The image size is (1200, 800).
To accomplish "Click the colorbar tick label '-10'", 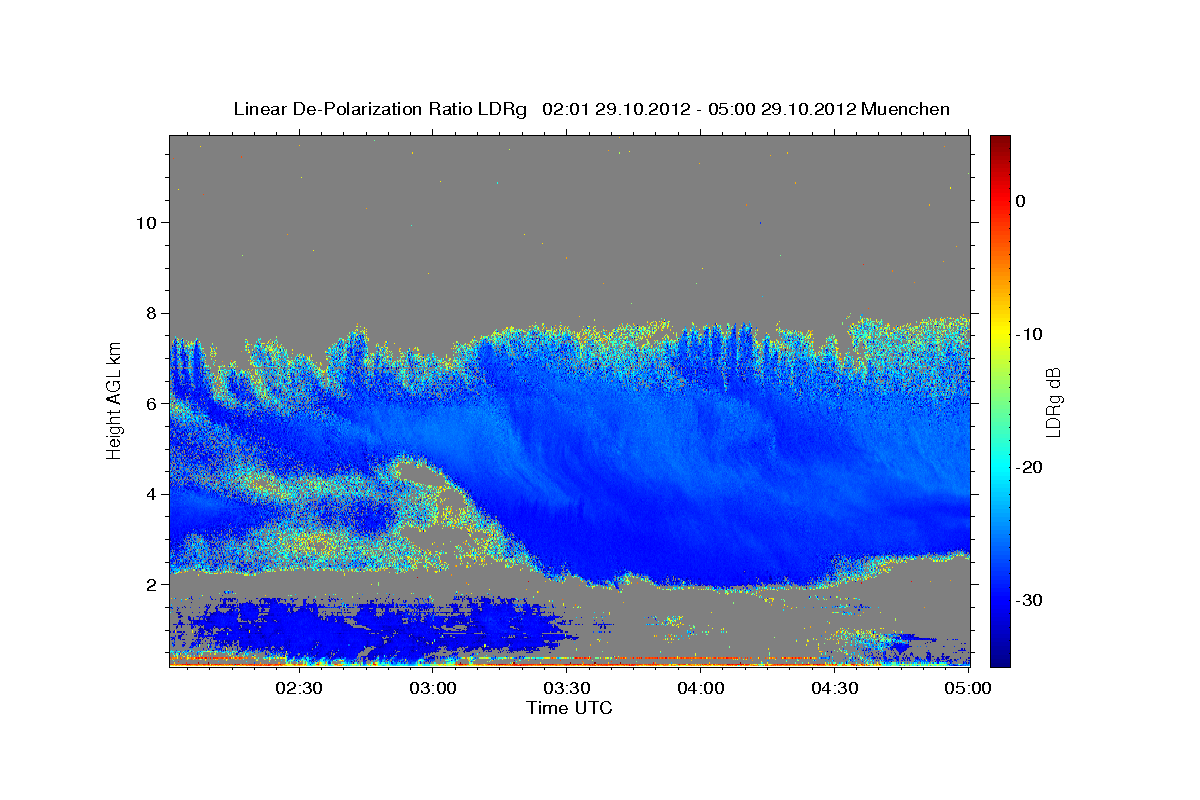I will [x=1029, y=334].
